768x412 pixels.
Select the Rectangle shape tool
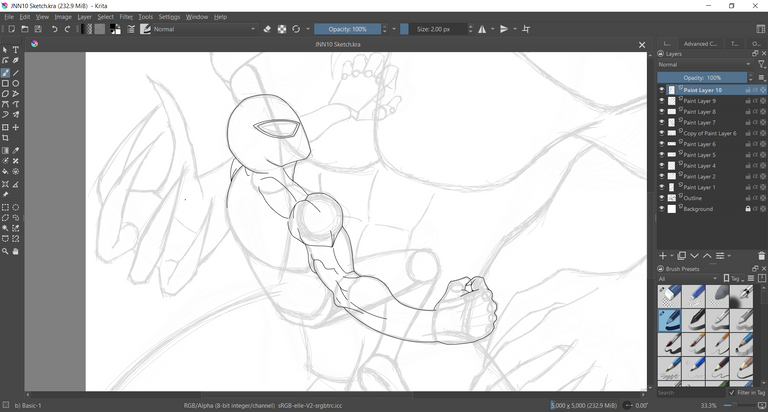click(5, 83)
